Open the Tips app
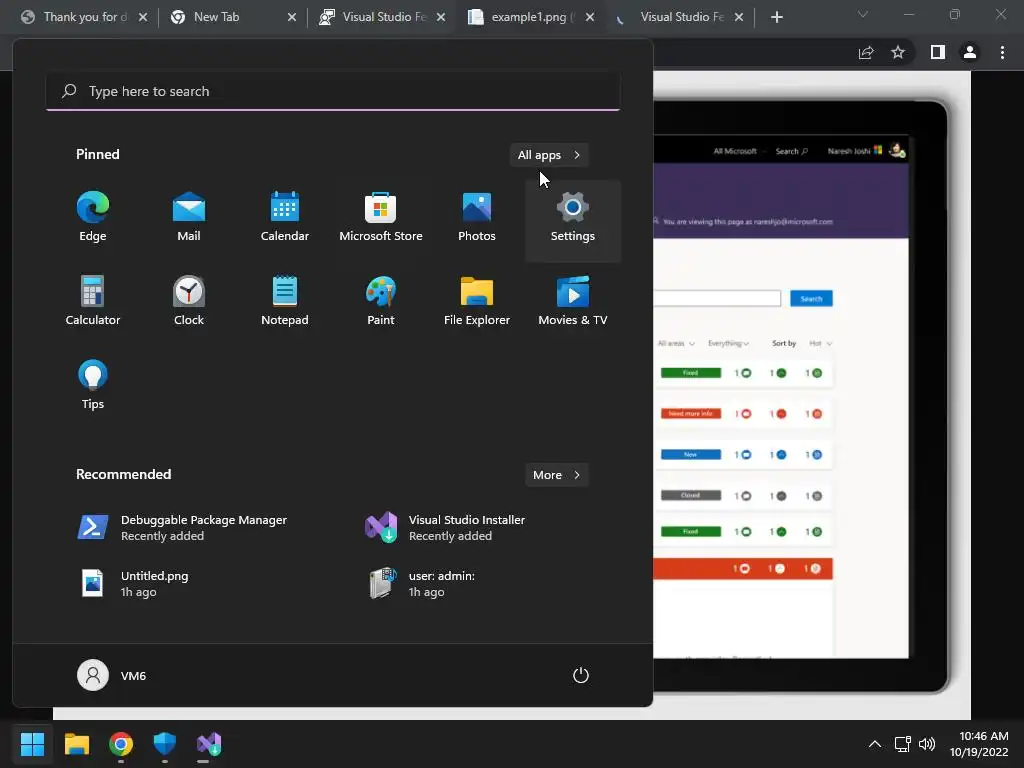The image size is (1024, 768). coord(93,385)
